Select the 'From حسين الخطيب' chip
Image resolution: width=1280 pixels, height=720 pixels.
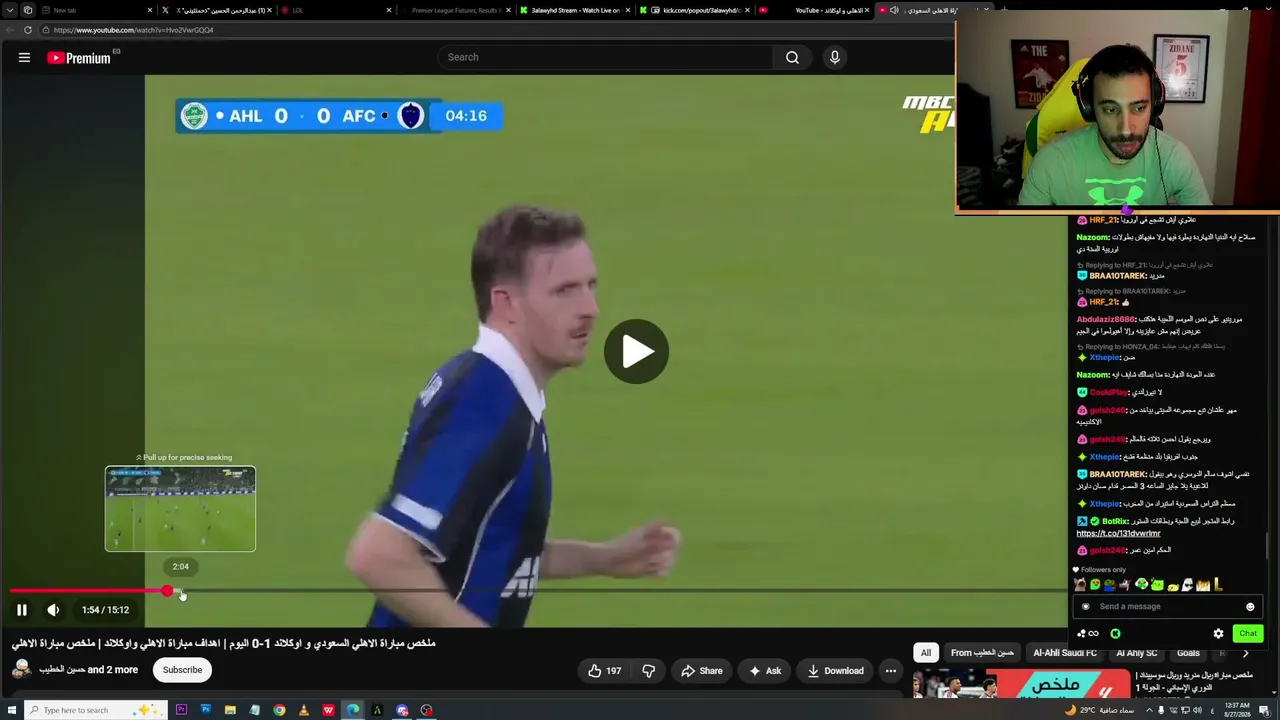pyautogui.click(x=982, y=653)
